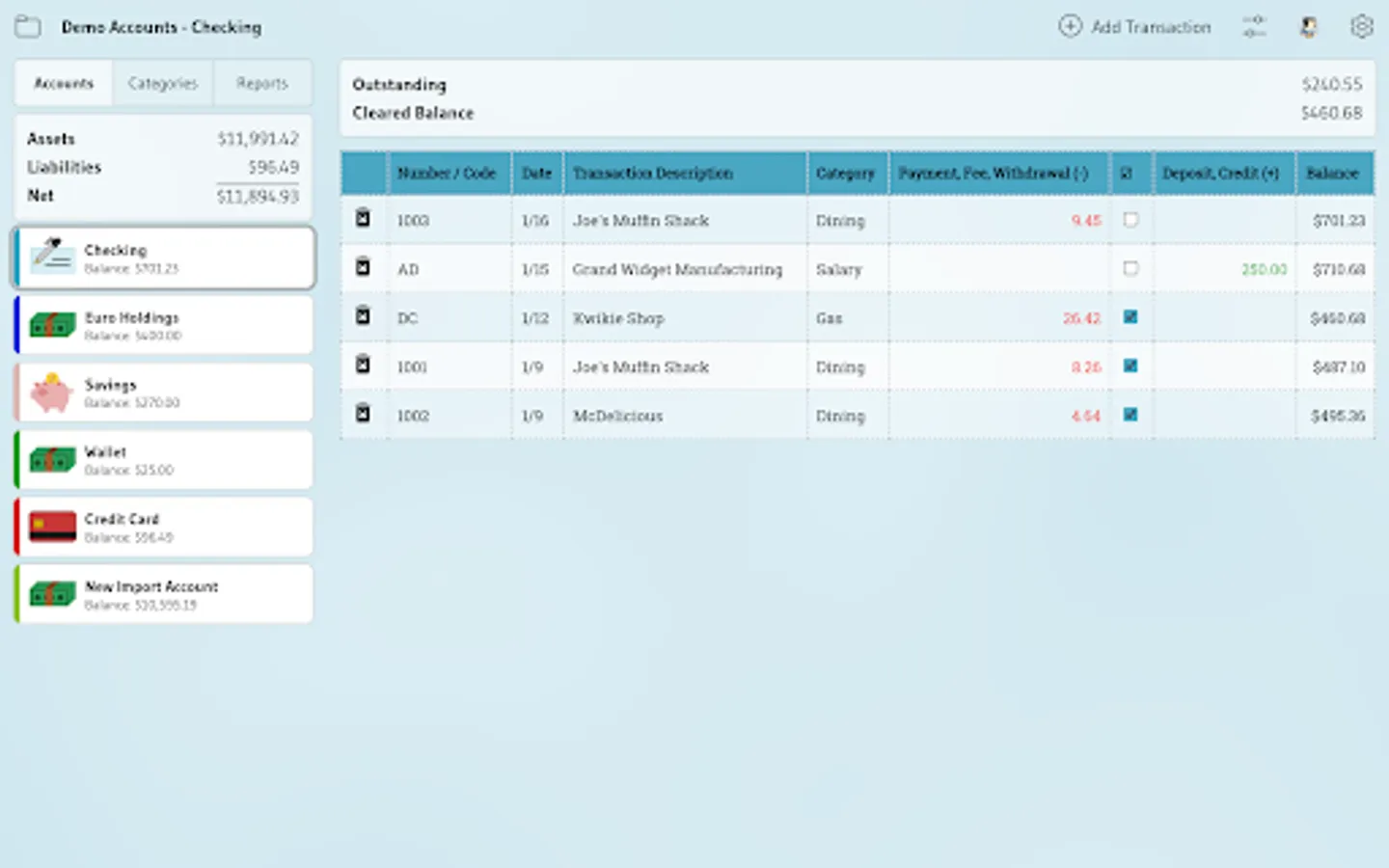Screen dimensions: 1389x868
Task: Open the folder icon beside Demo Accounts
Action: pyautogui.click(x=28, y=27)
